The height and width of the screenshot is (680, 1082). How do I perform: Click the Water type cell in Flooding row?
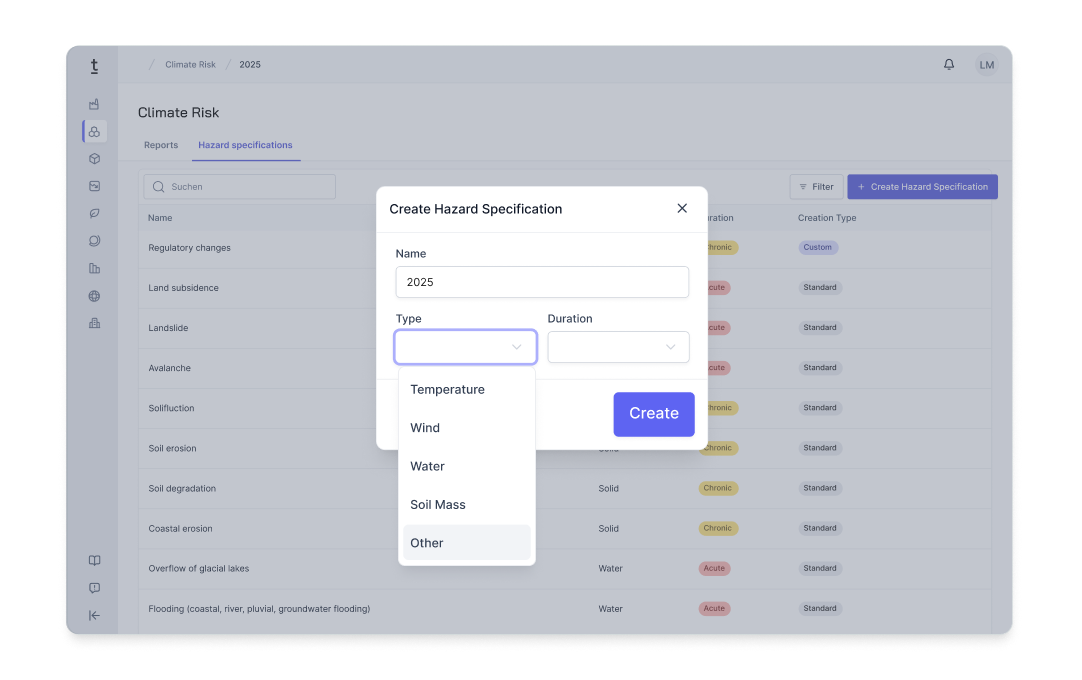(610, 609)
